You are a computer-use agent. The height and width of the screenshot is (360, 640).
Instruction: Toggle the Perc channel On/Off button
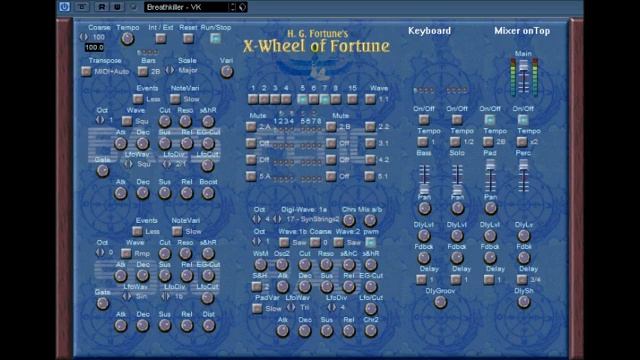click(523, 119)
